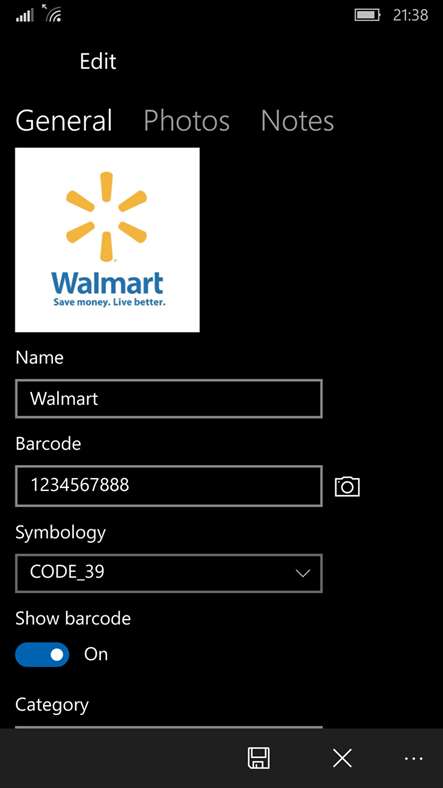Click the Edit page title
The height and width of the screenshot is (788, 443).
[98, 61]
